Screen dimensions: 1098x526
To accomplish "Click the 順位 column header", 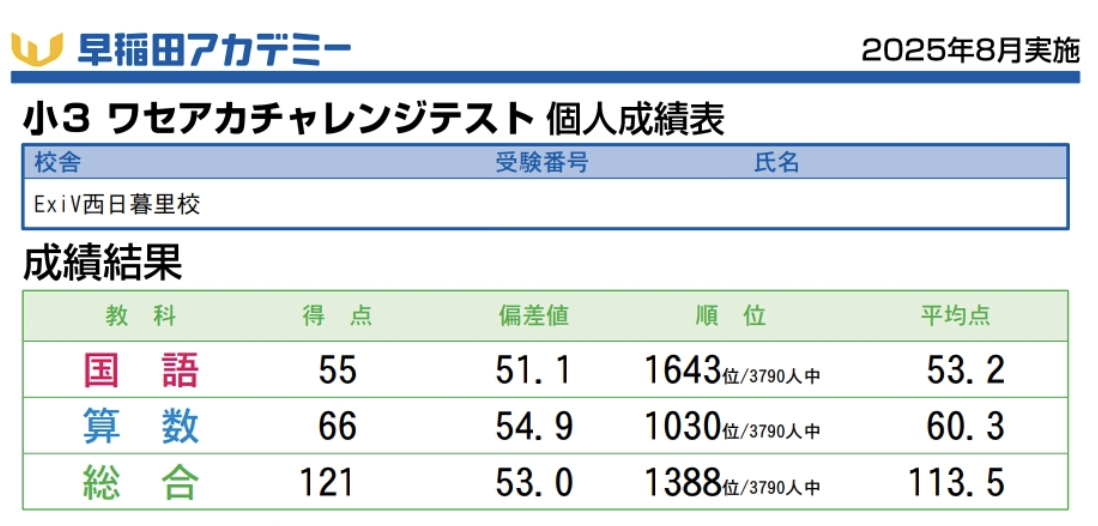I will [x=730, y=317].
